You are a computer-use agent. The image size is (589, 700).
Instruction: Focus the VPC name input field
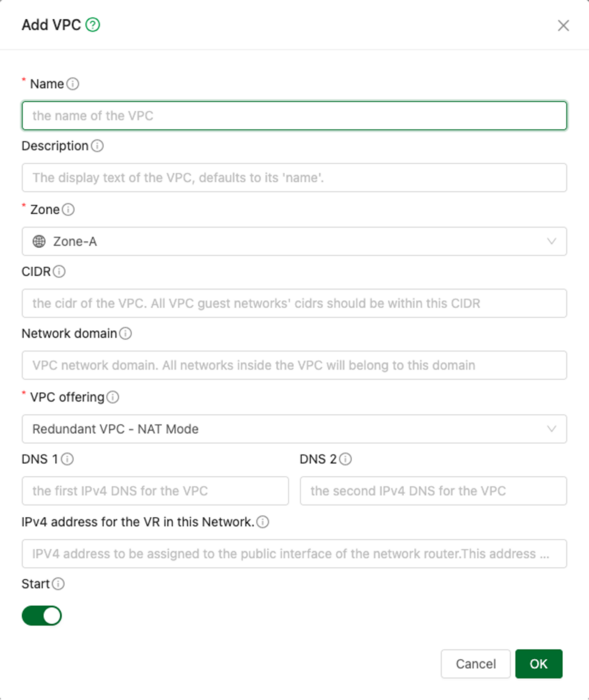coord(294,116)
